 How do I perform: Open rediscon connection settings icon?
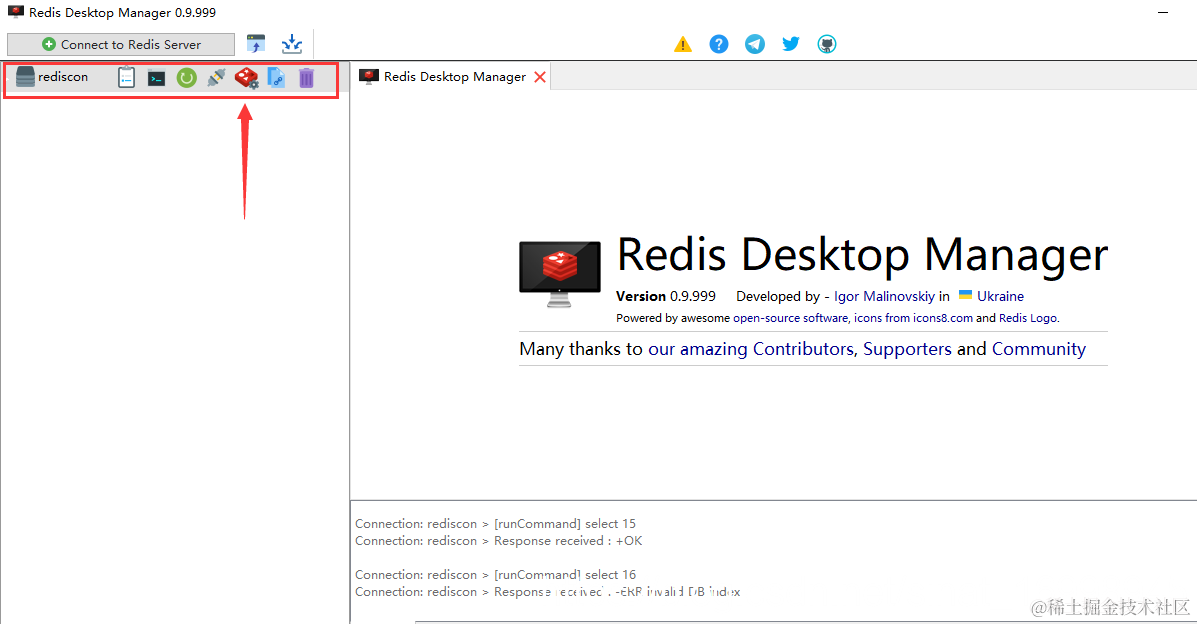246,78
